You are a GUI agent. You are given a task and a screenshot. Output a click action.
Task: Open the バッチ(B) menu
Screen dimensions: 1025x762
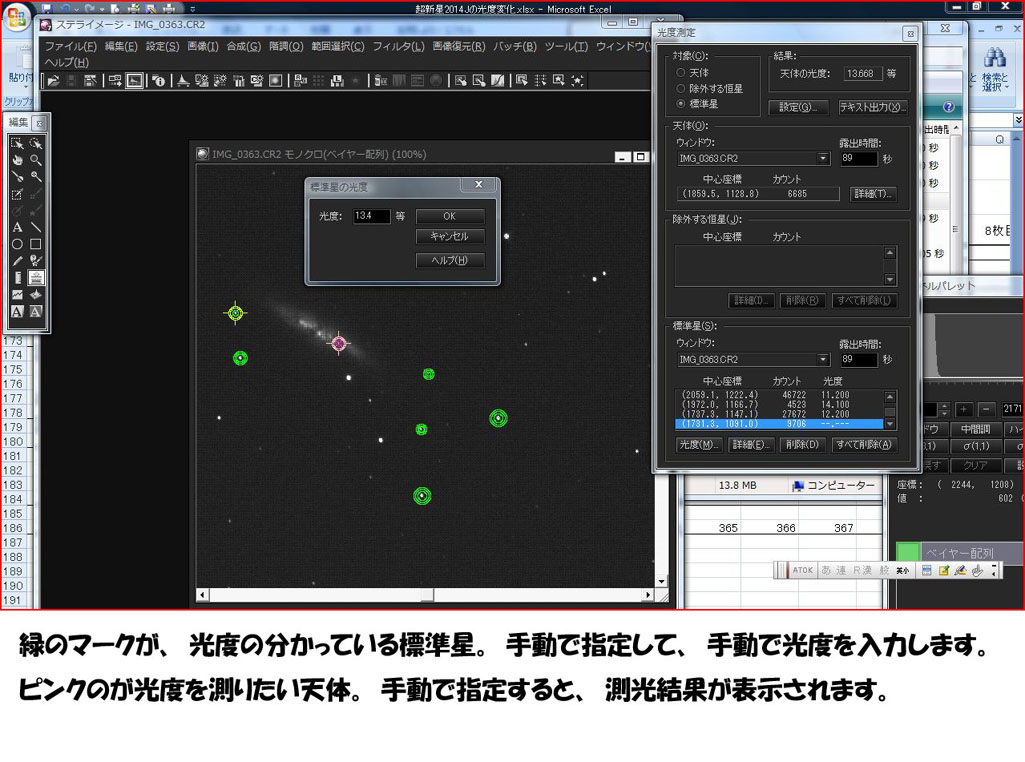(515, 46)
